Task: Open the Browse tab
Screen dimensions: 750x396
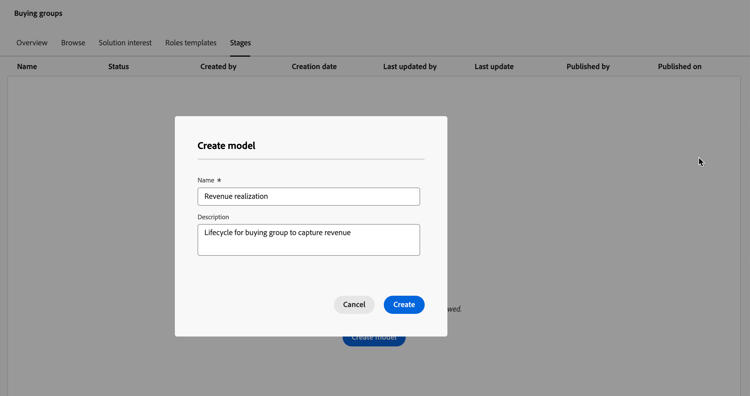Action: (x=73, y=43)
